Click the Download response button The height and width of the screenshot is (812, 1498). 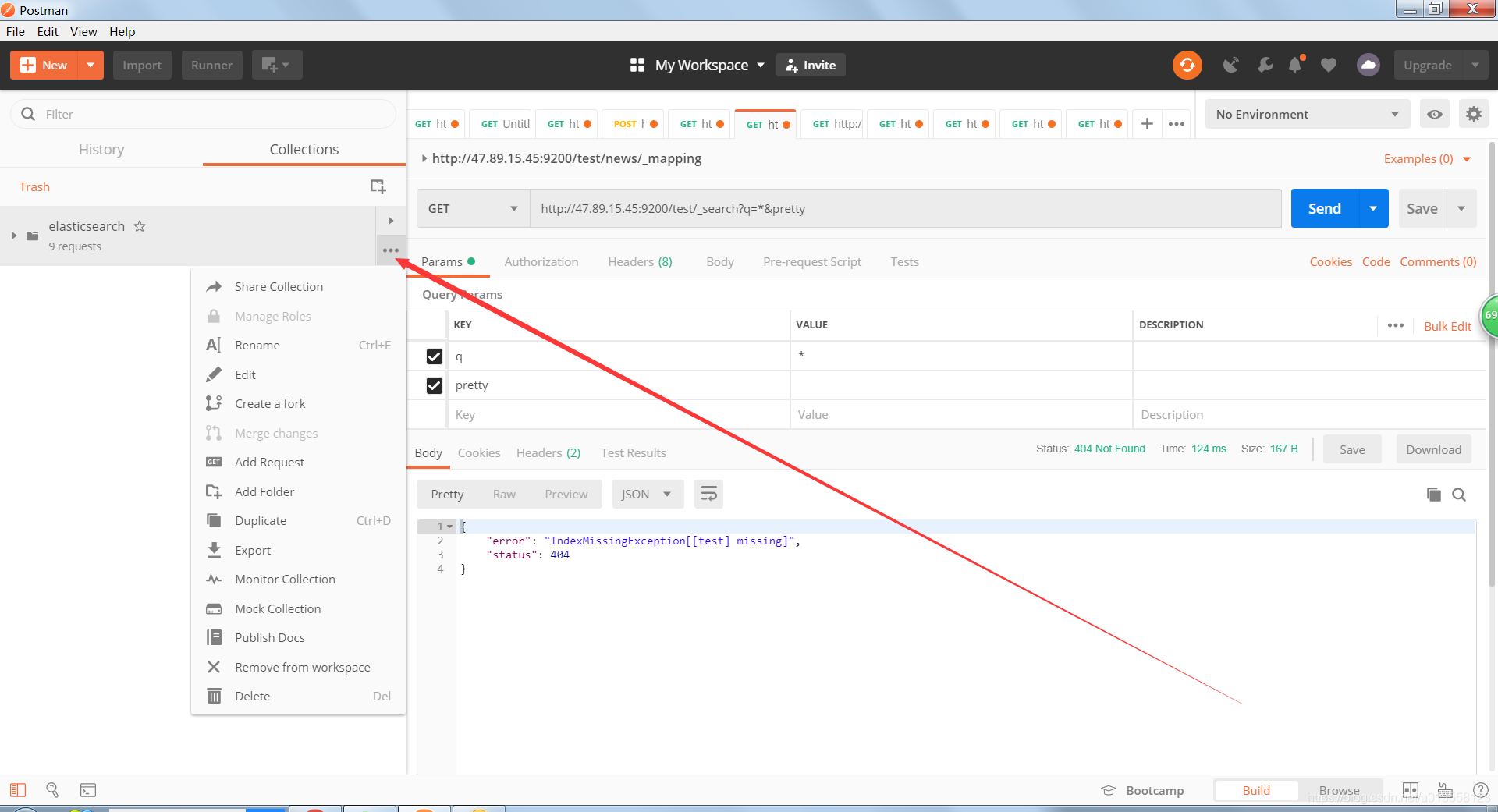coord(1433,449)
